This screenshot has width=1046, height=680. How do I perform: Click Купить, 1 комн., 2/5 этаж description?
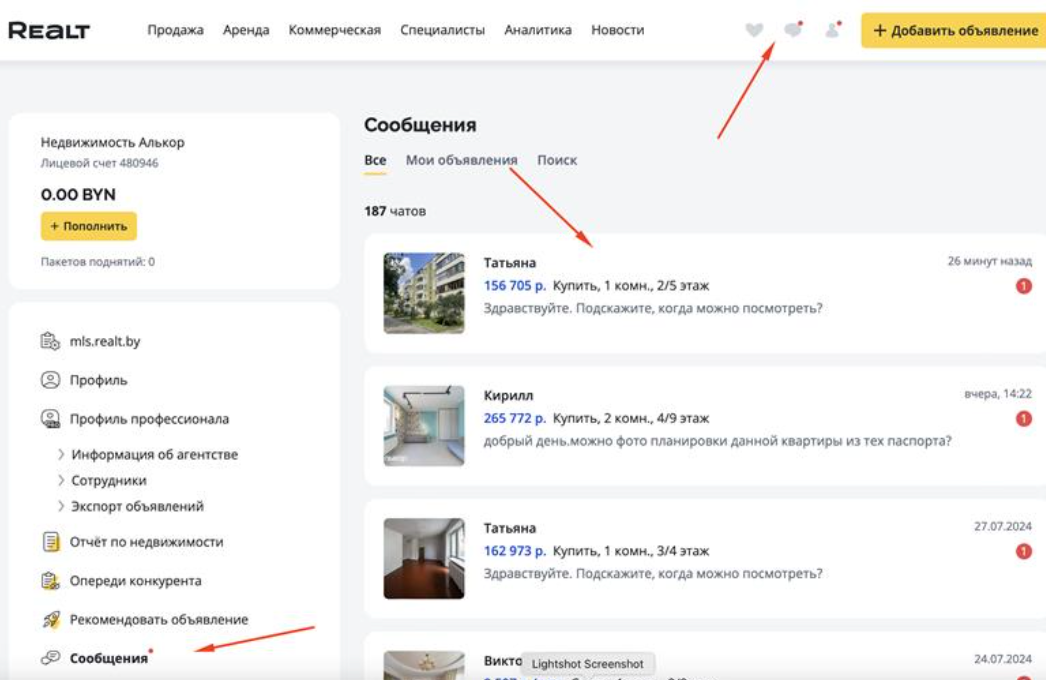pyautogui.click(x=631, y=286)
